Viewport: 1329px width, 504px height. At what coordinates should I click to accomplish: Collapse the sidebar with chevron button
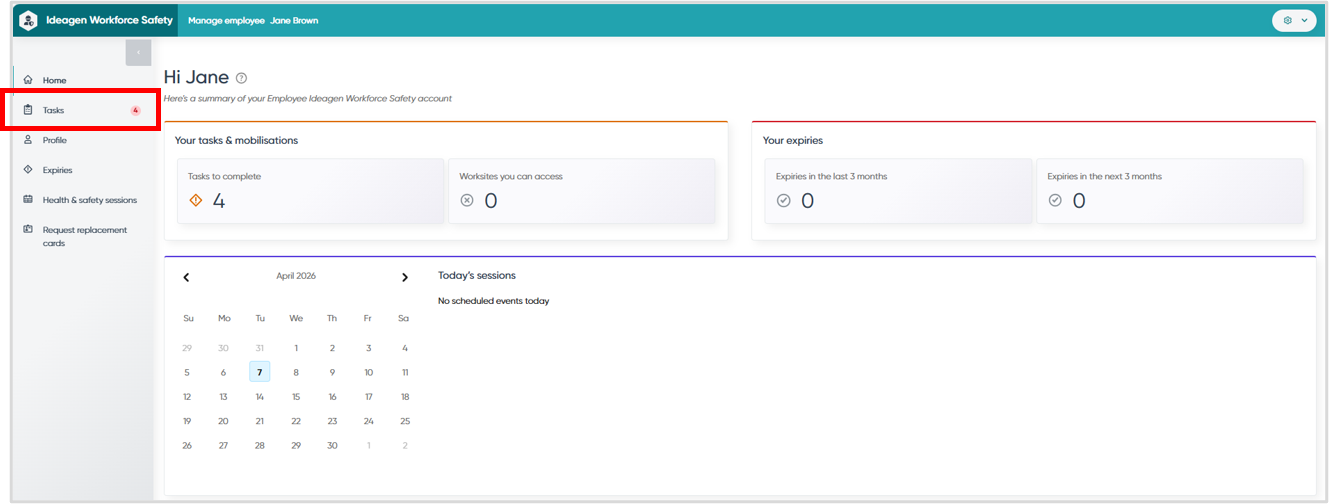(x=138, y=52)
